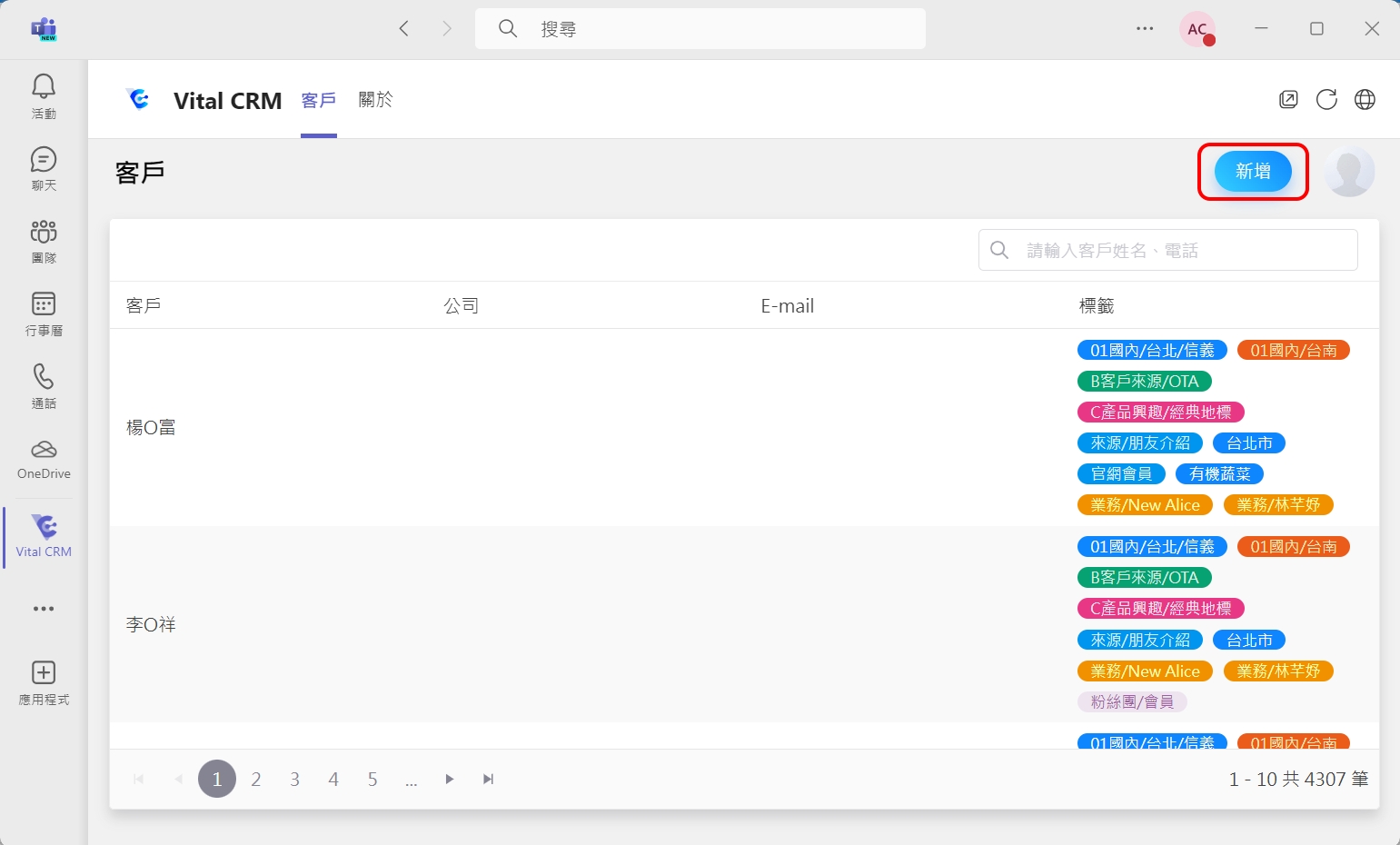Image resolution: width=1400 pixels, height=845 pixels.
Task: Open customer 楊O富 row
Action: (x=151, y=428)
